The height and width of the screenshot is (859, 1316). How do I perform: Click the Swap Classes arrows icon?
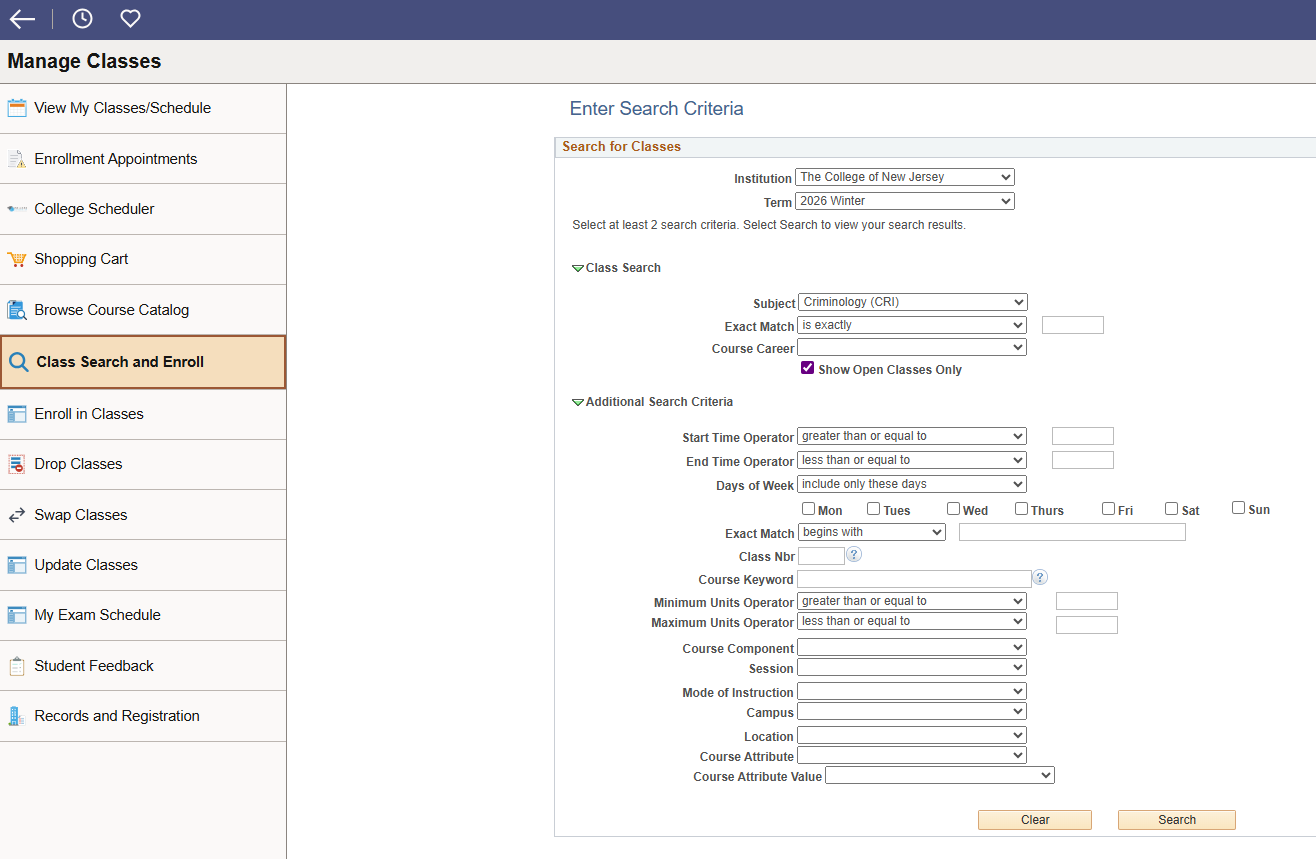coord(17,515)
